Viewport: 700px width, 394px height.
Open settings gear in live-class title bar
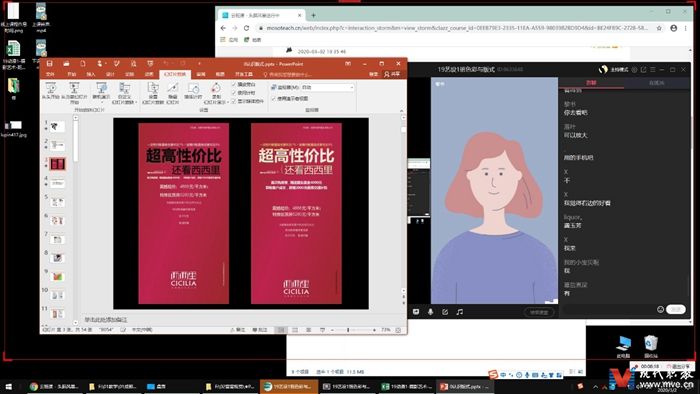(x=634, y=70)
